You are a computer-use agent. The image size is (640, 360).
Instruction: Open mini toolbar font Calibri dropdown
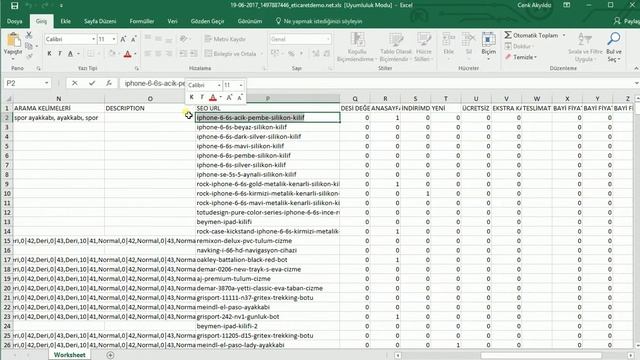point(219,85)
